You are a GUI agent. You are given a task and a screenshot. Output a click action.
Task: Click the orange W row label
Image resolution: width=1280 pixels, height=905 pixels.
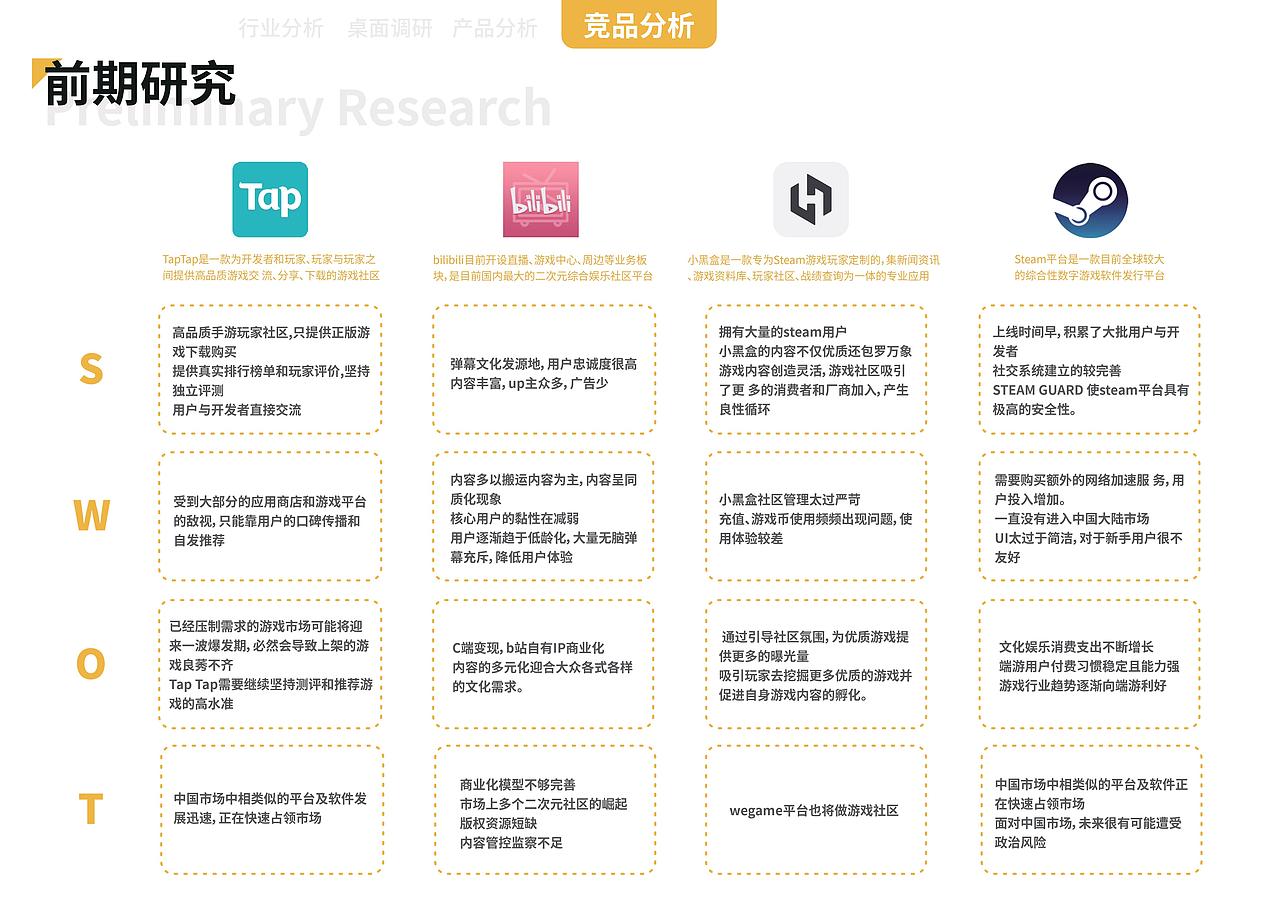pyautogui.click(x=91, y=516)
